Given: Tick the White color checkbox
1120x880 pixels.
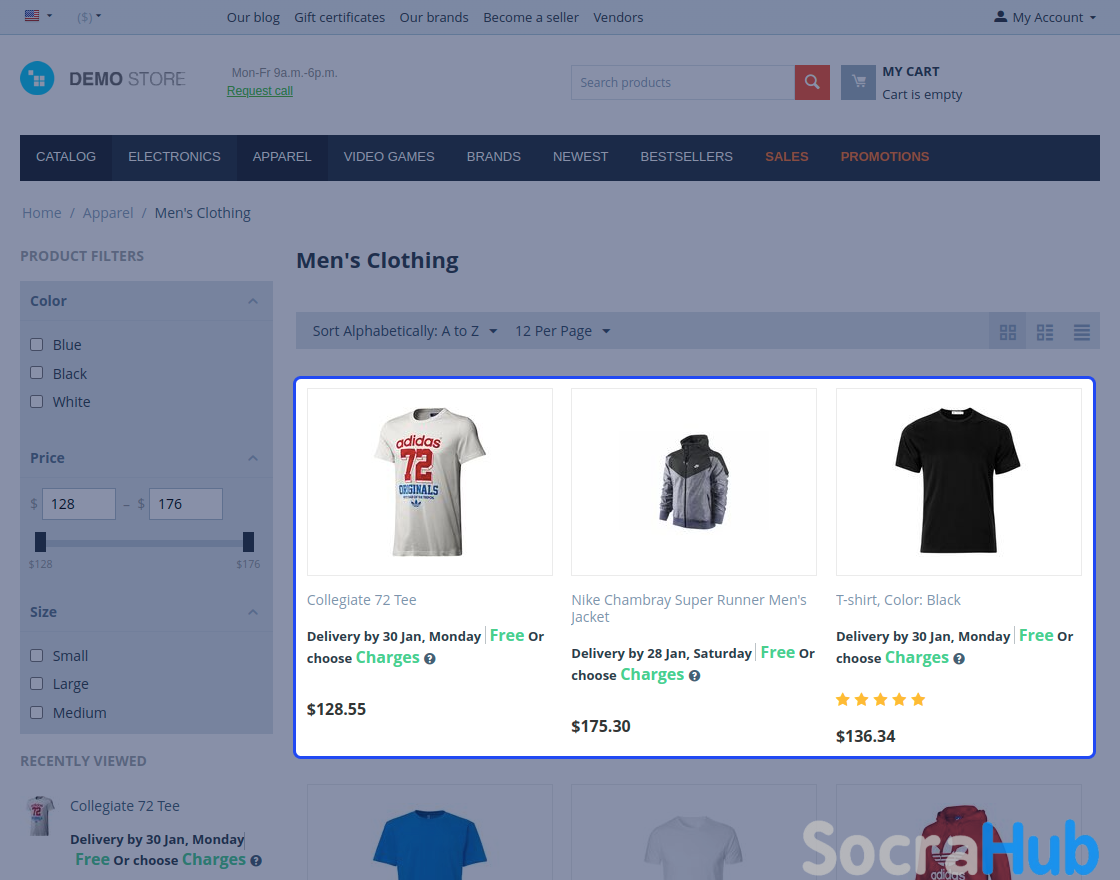Looking at the screenshot, I should pyautogui.click(x=36, y=401).
